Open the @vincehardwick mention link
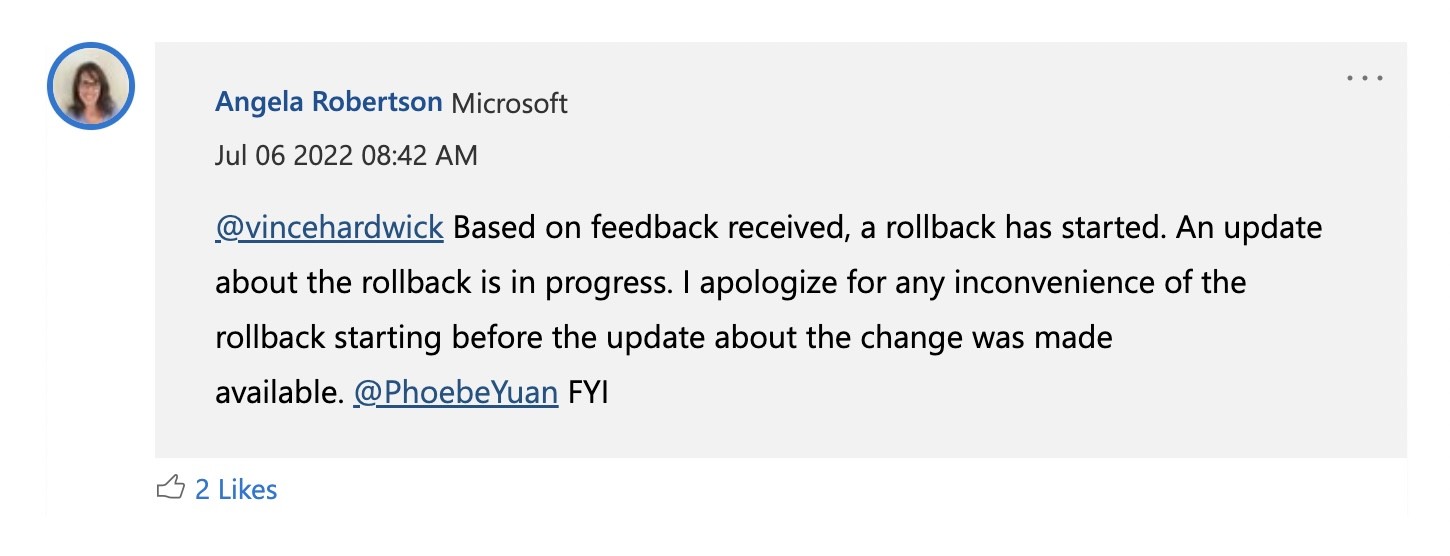Screen dimensions: 1450x556 [329, 228]
